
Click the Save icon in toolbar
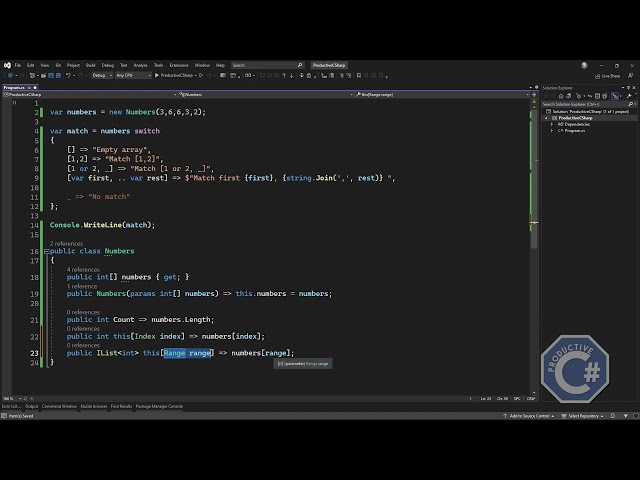tap(51, 76)
